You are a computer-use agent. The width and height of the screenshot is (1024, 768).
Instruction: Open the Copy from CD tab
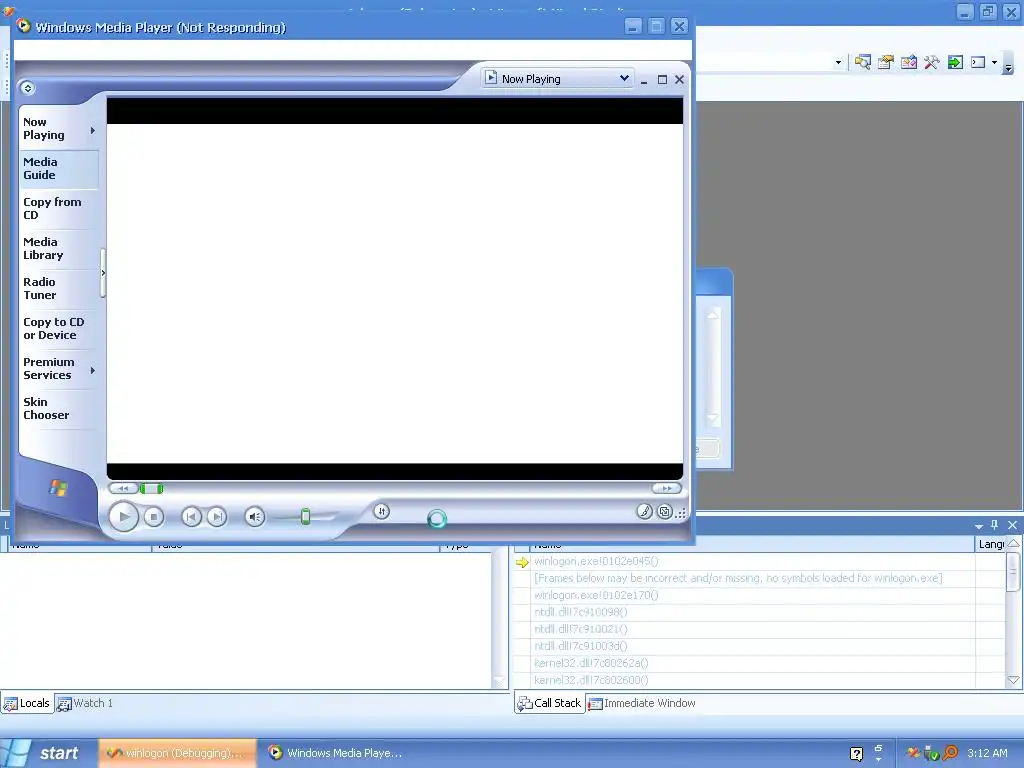click(x=52, y=208)
